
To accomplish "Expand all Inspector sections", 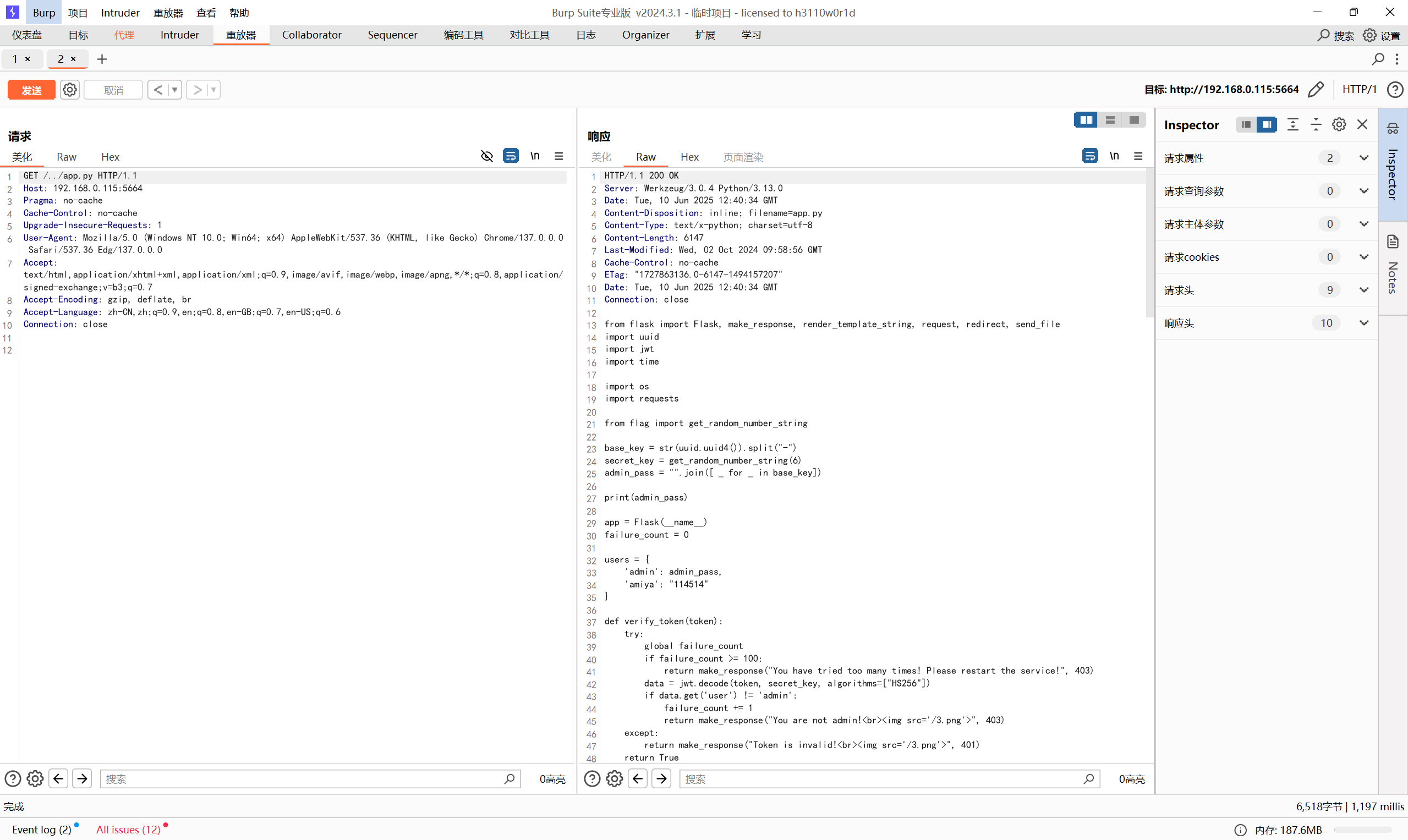I will pyautogui.click(x=1292, y=124).
